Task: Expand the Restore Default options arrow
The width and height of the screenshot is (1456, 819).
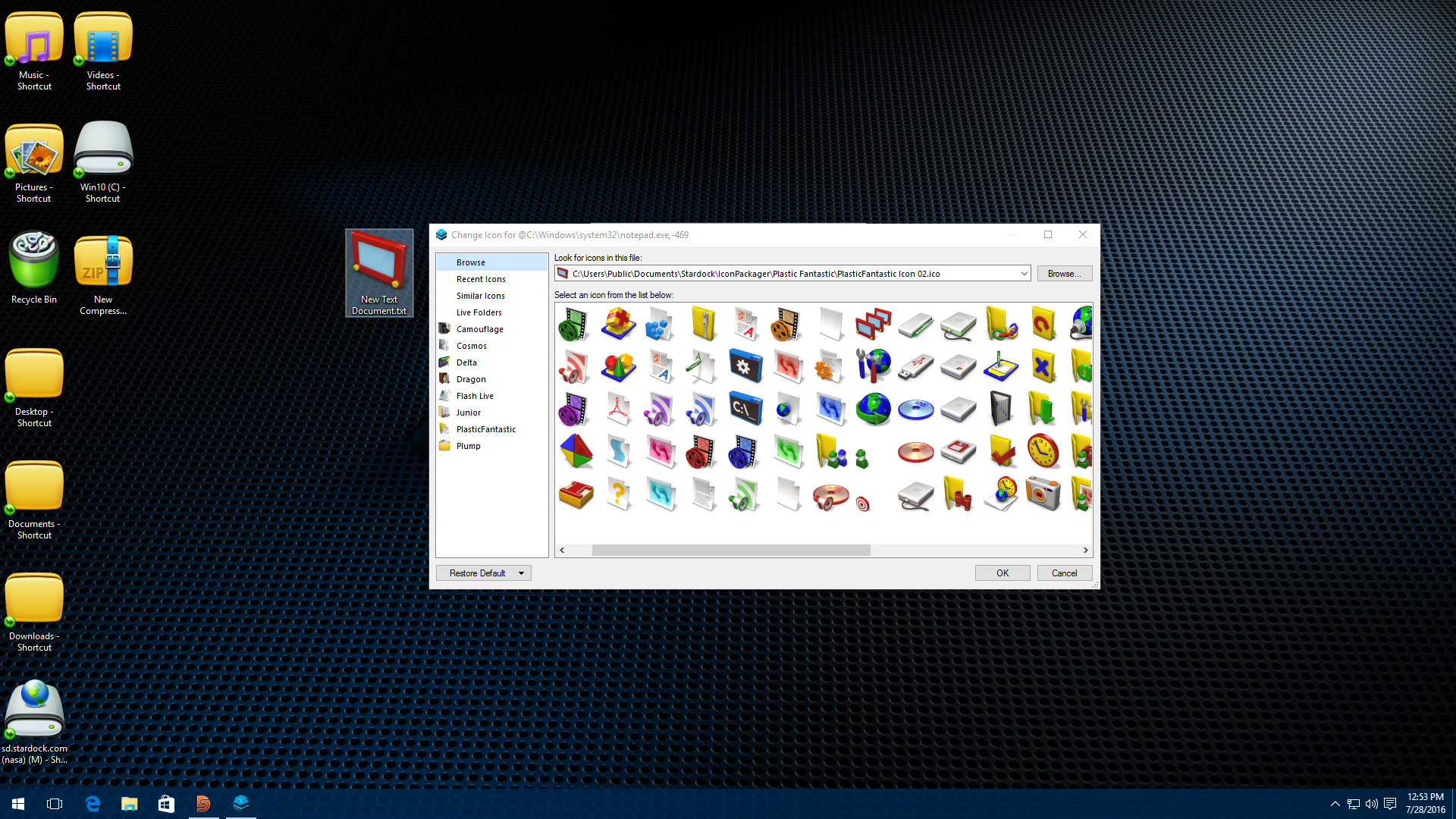Action: (521, 573)
